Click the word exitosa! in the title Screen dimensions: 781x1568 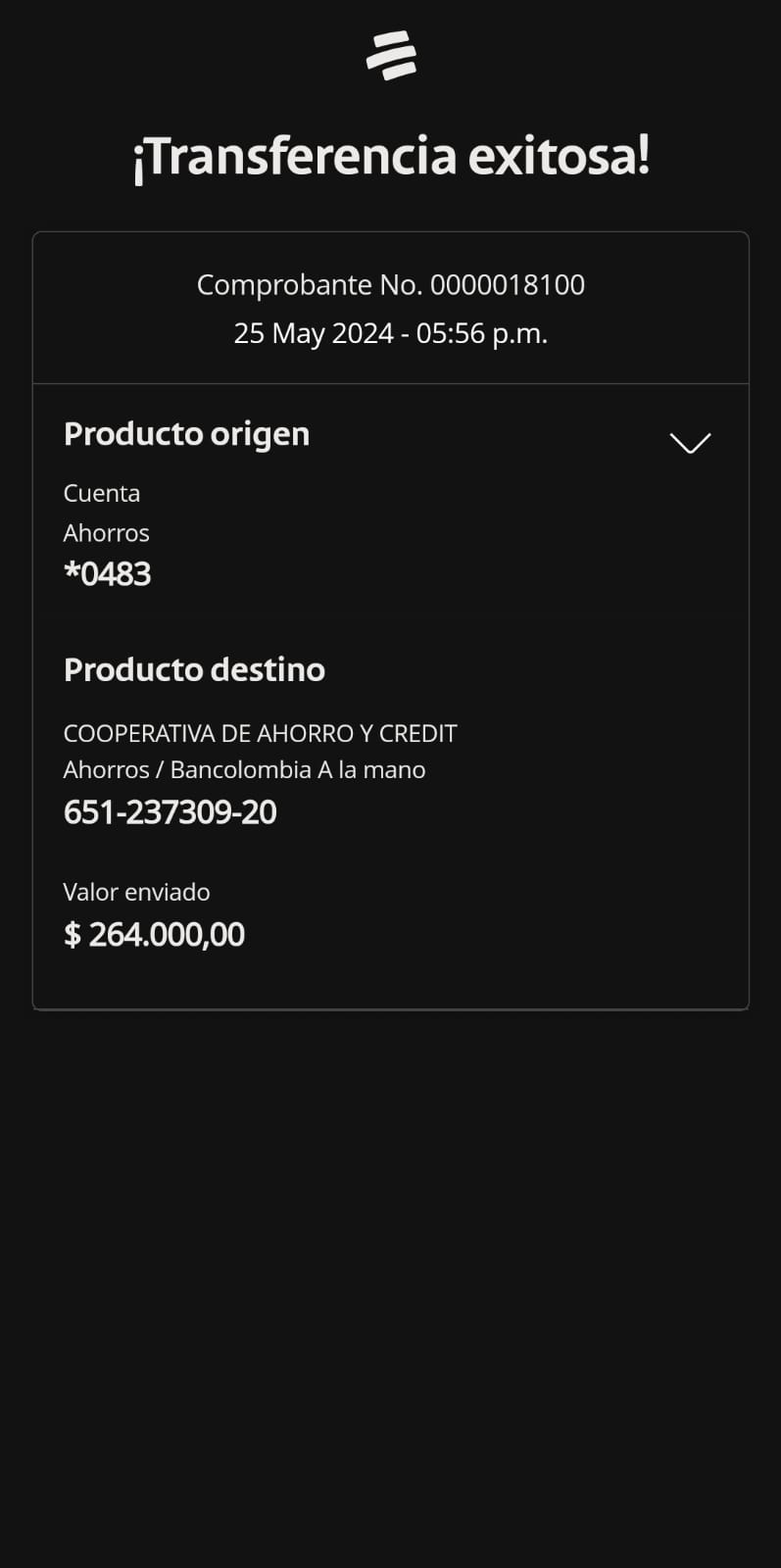559,157
